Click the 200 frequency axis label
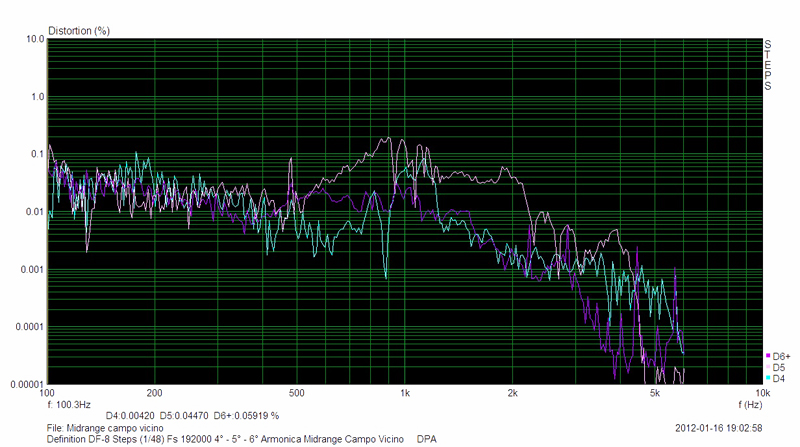800x447 pixels. [x=155, y=393]
